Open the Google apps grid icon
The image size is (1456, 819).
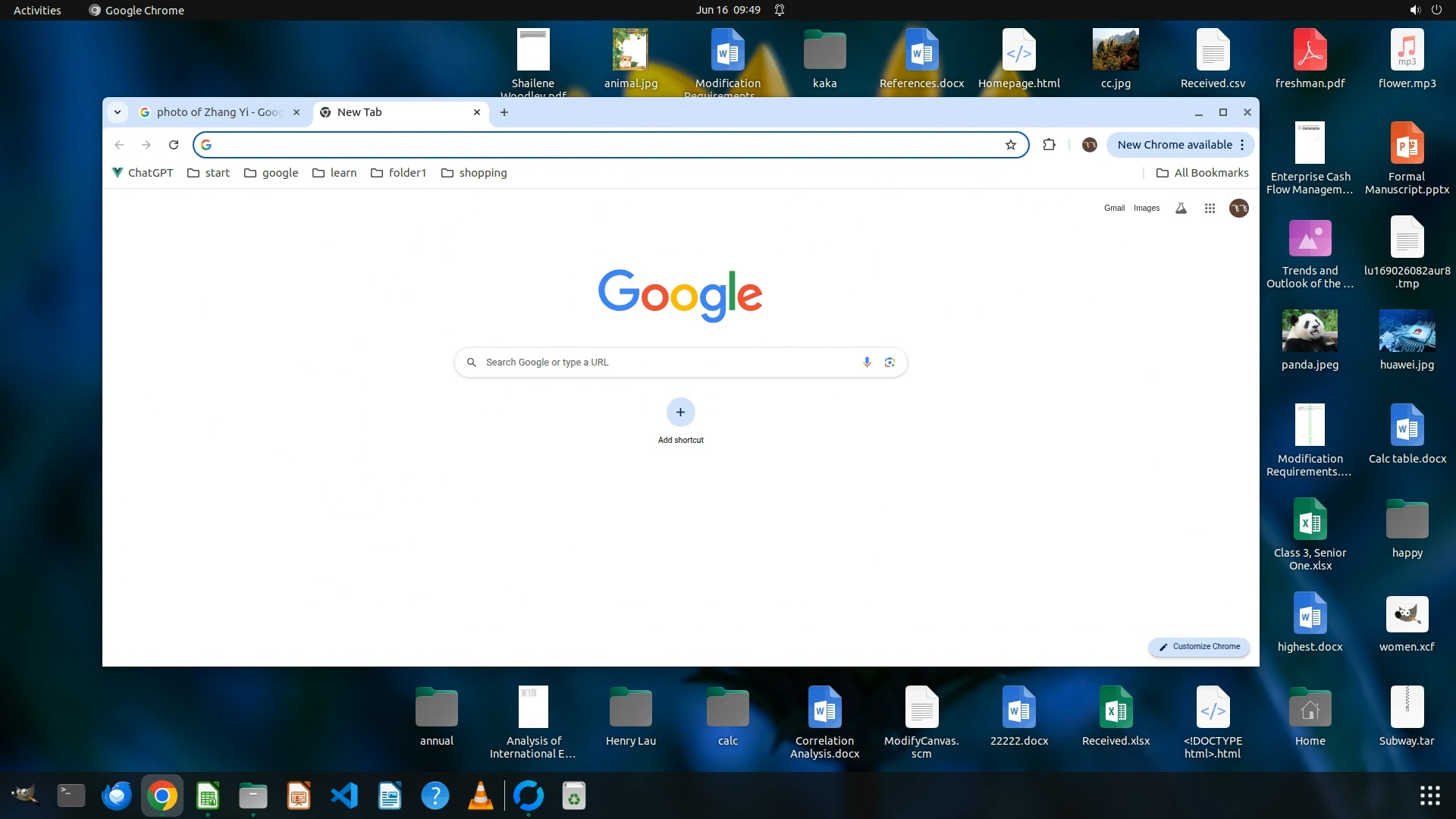(x=1210, y=209)
